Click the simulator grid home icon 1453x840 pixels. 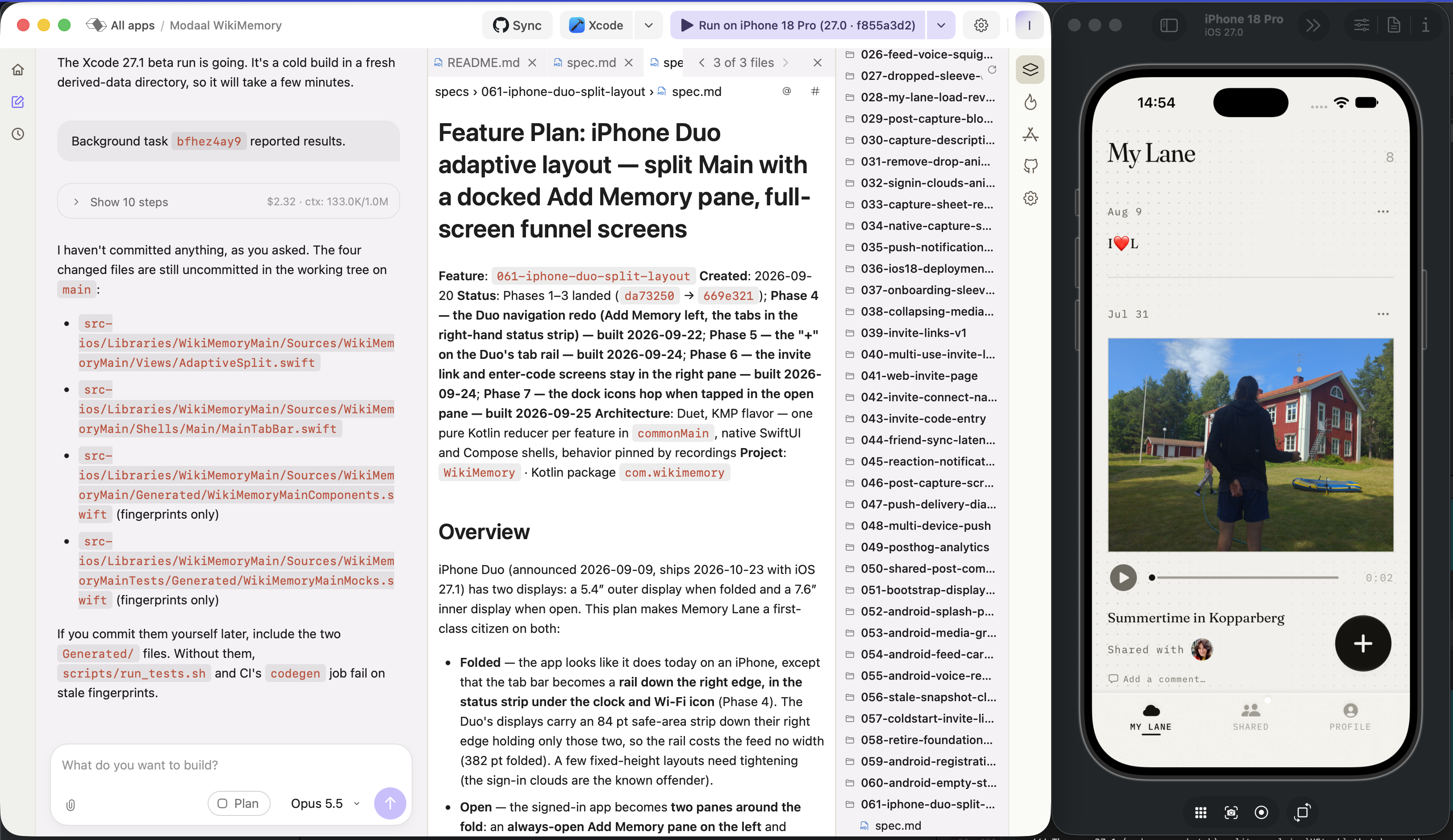click(x=1200, y=812)
